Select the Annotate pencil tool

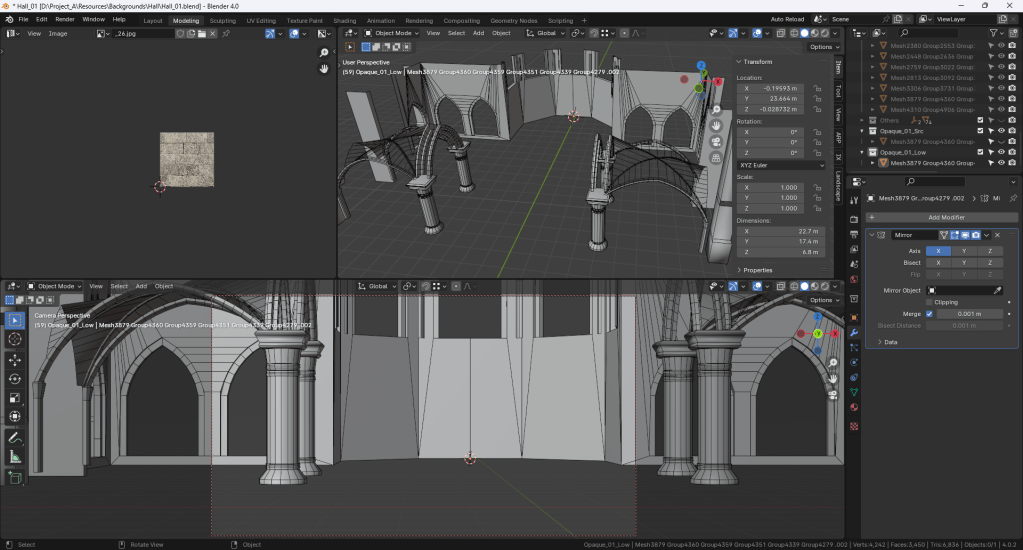coord(15,437)
